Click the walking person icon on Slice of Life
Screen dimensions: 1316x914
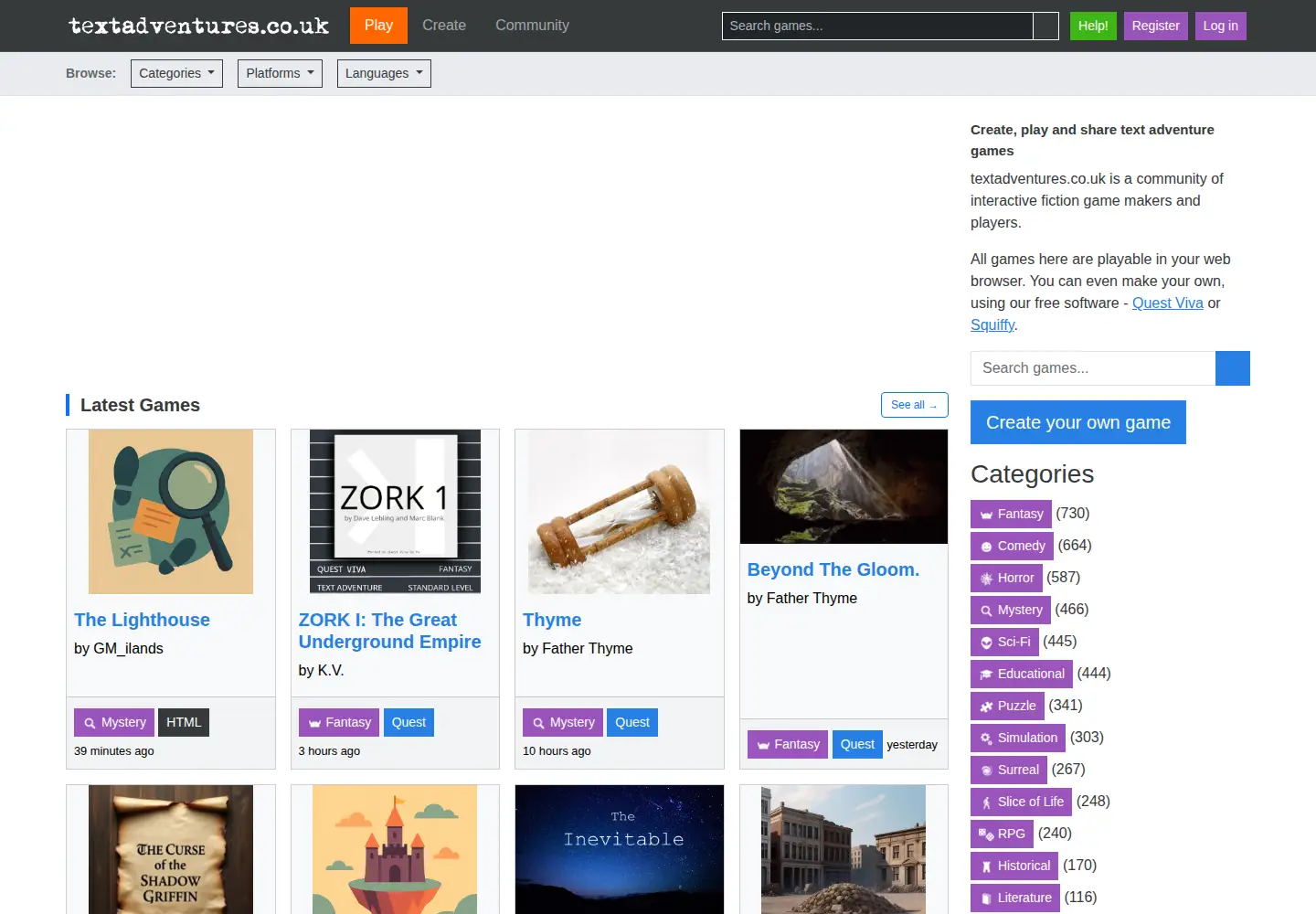click(x=986, y=802)
